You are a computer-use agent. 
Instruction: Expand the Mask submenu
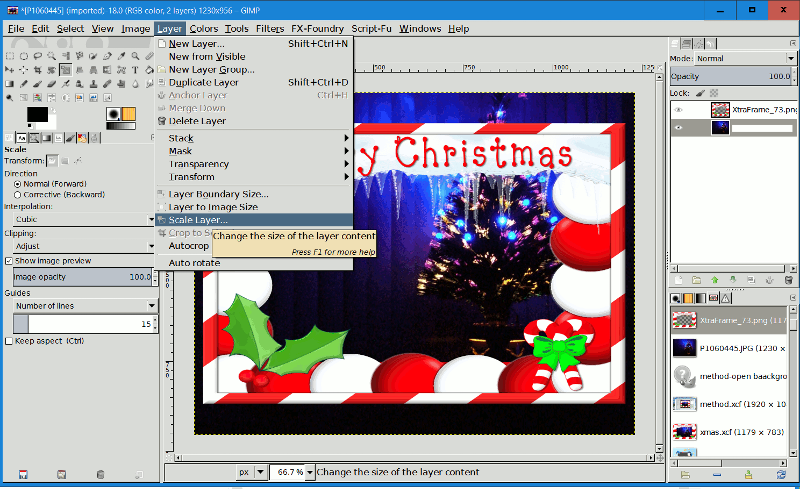pyautogui.click(x=253, y=151)
